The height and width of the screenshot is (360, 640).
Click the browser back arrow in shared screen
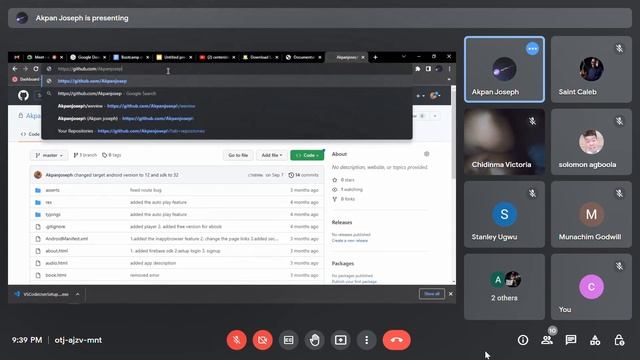click(x=15, y=69)
